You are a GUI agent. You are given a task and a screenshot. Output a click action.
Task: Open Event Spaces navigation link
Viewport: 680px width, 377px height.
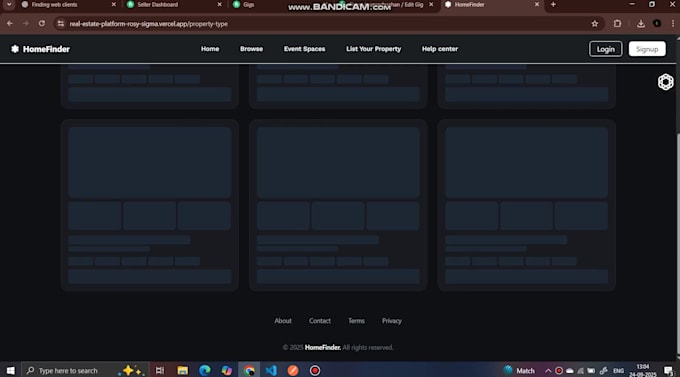tap(304, 49)
